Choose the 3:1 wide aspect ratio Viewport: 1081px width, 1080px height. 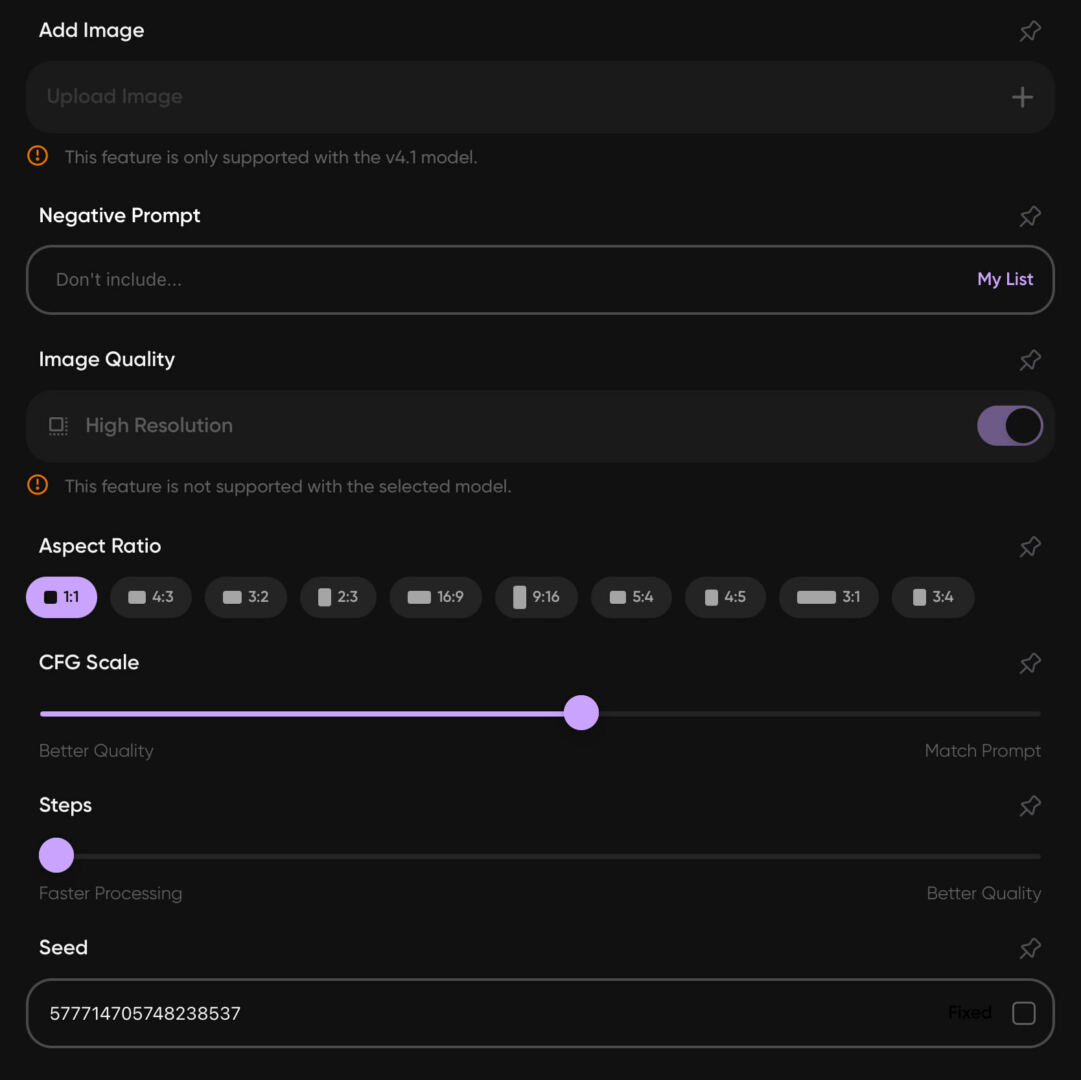[x=828, y=597]
